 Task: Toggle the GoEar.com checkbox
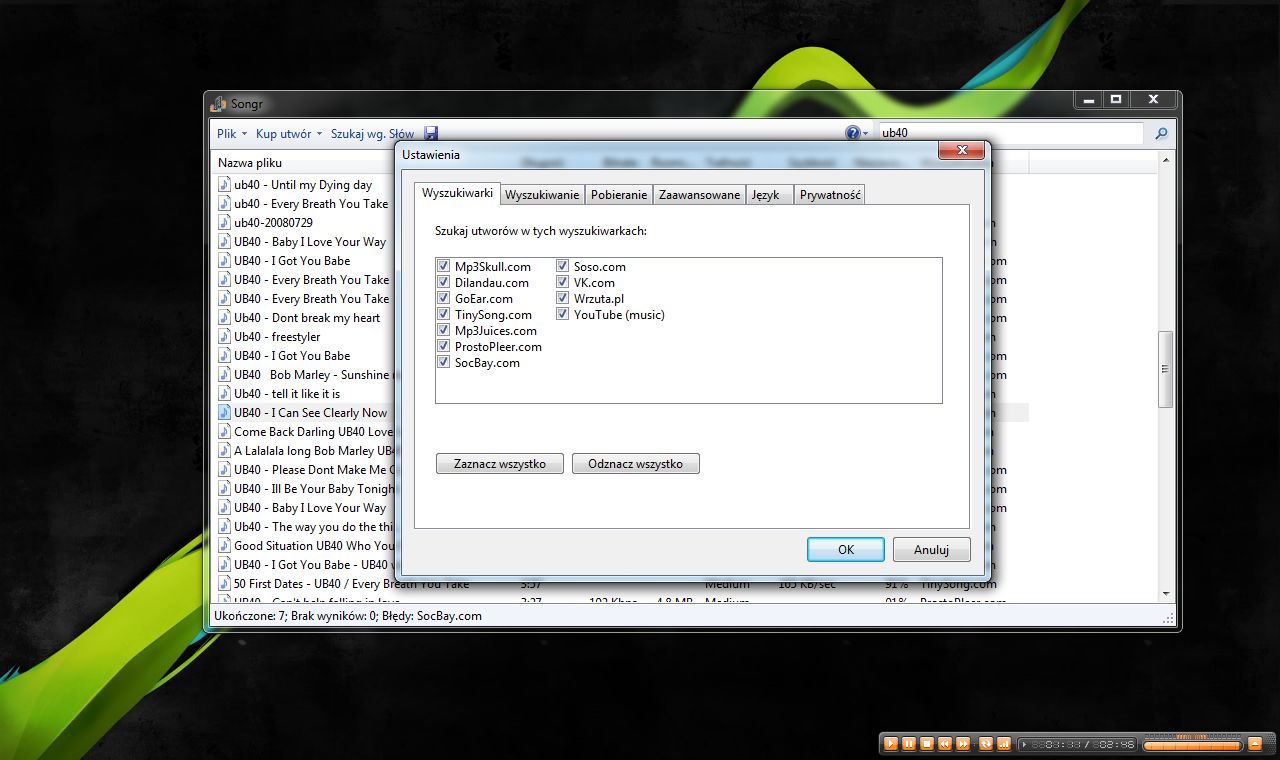coord(443,299)
